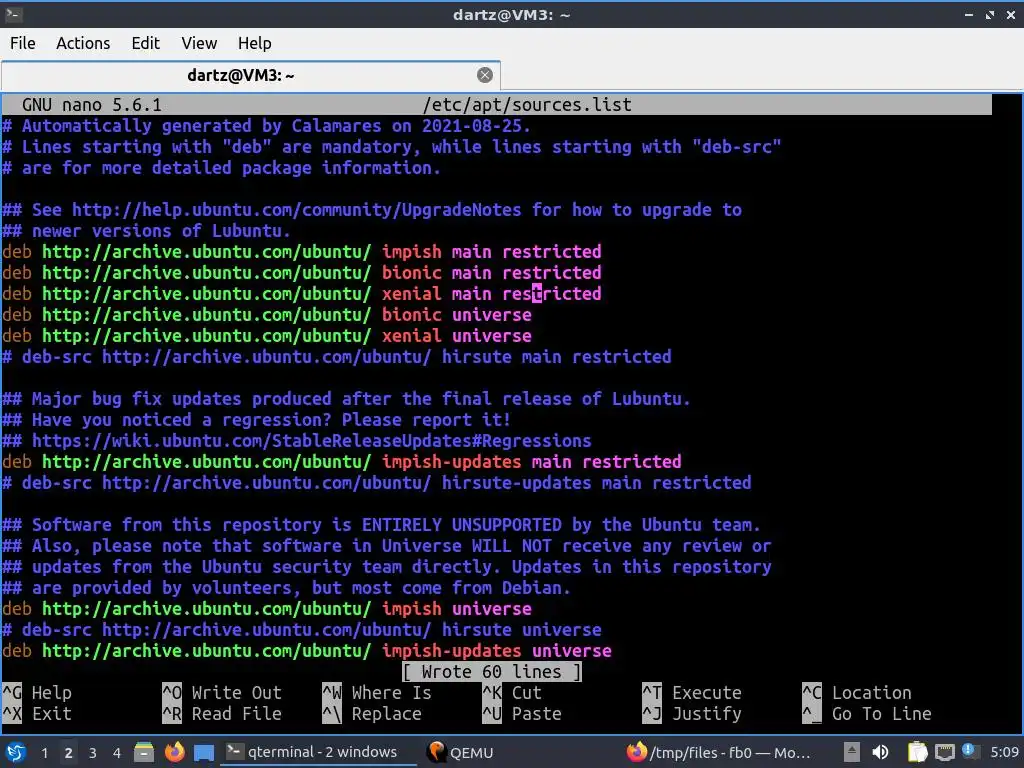The width and height of the screenshot is (1024, 768).
Task: Click the ^J Justify shortcut label
Action: tap(692, 713)
